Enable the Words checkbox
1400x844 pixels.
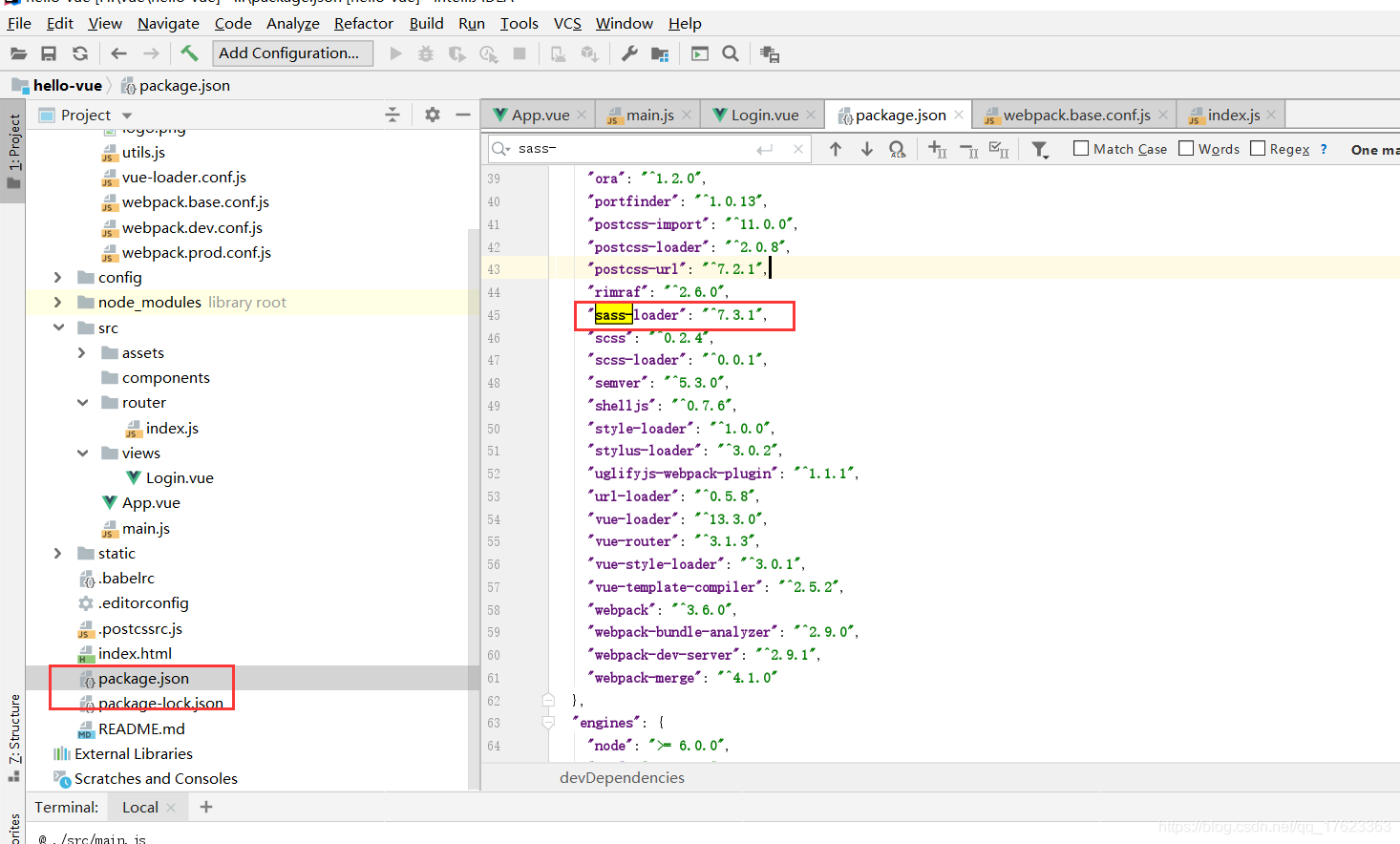point(1186,148)
